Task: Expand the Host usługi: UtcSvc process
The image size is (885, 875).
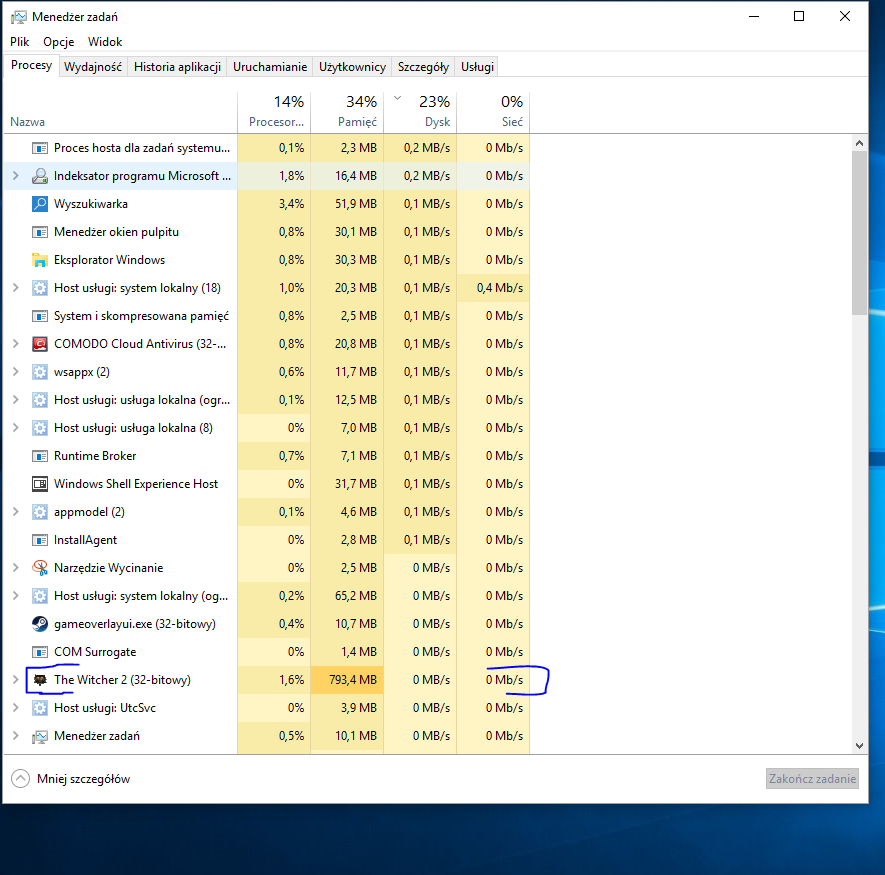Action: coord(16,708)
